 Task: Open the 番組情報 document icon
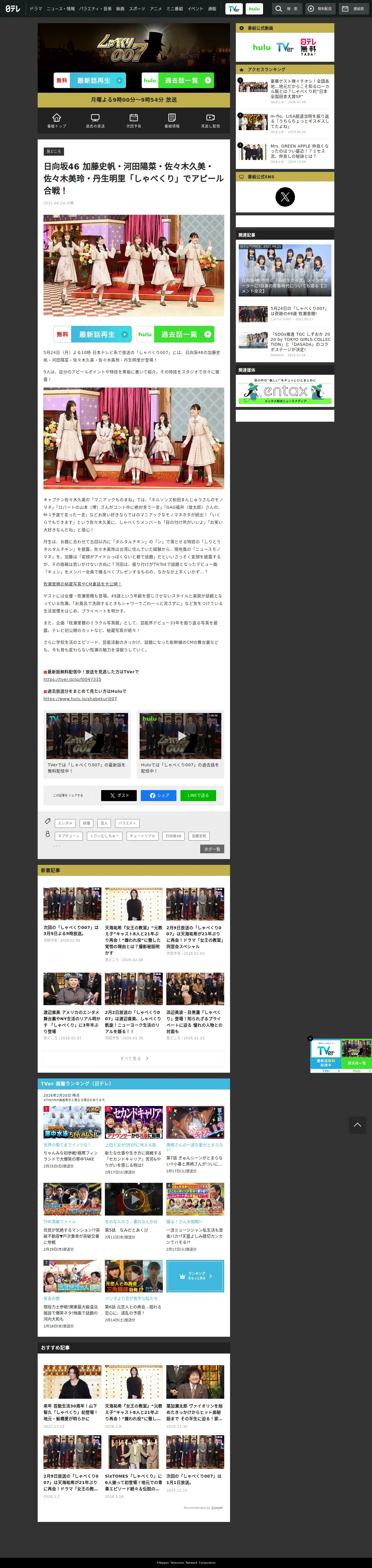click(x=172, y=121)
